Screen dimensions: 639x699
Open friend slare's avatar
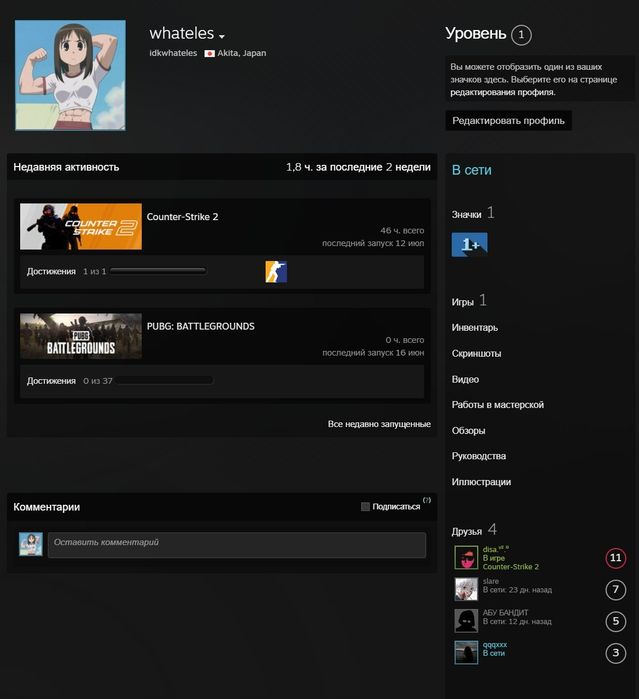pos(466,589)
